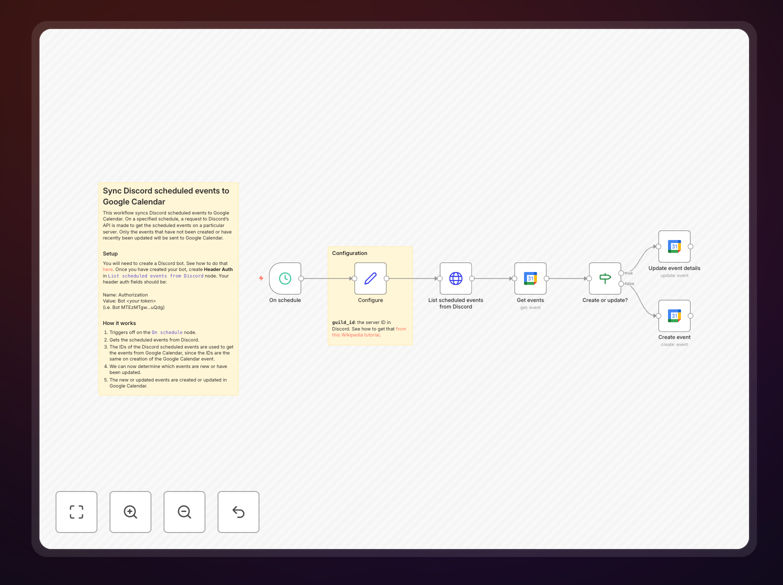Select the On schedule clock node

click(x=285, y=278)
